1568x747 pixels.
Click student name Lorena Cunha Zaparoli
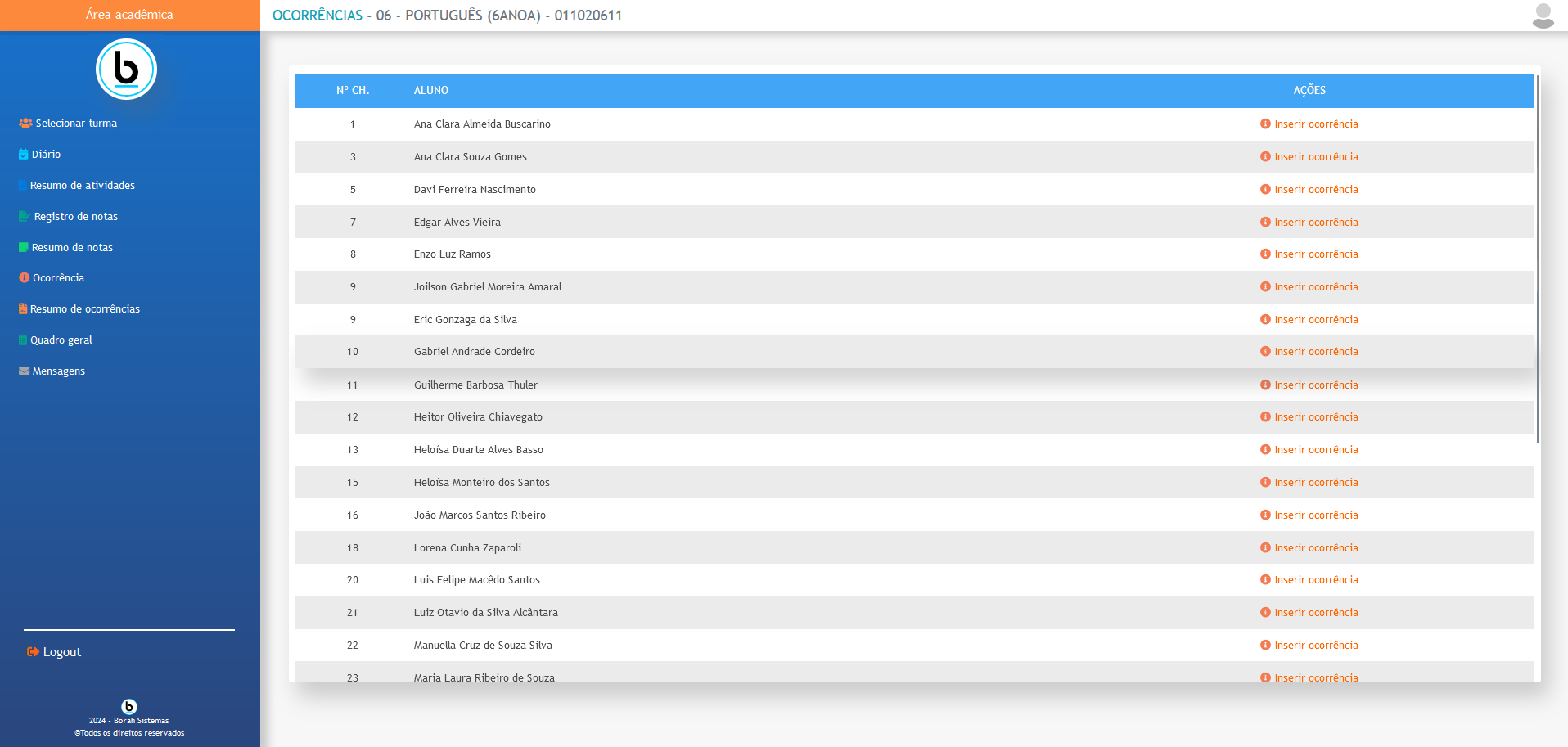pyautogui.click(x=467, y=547)
